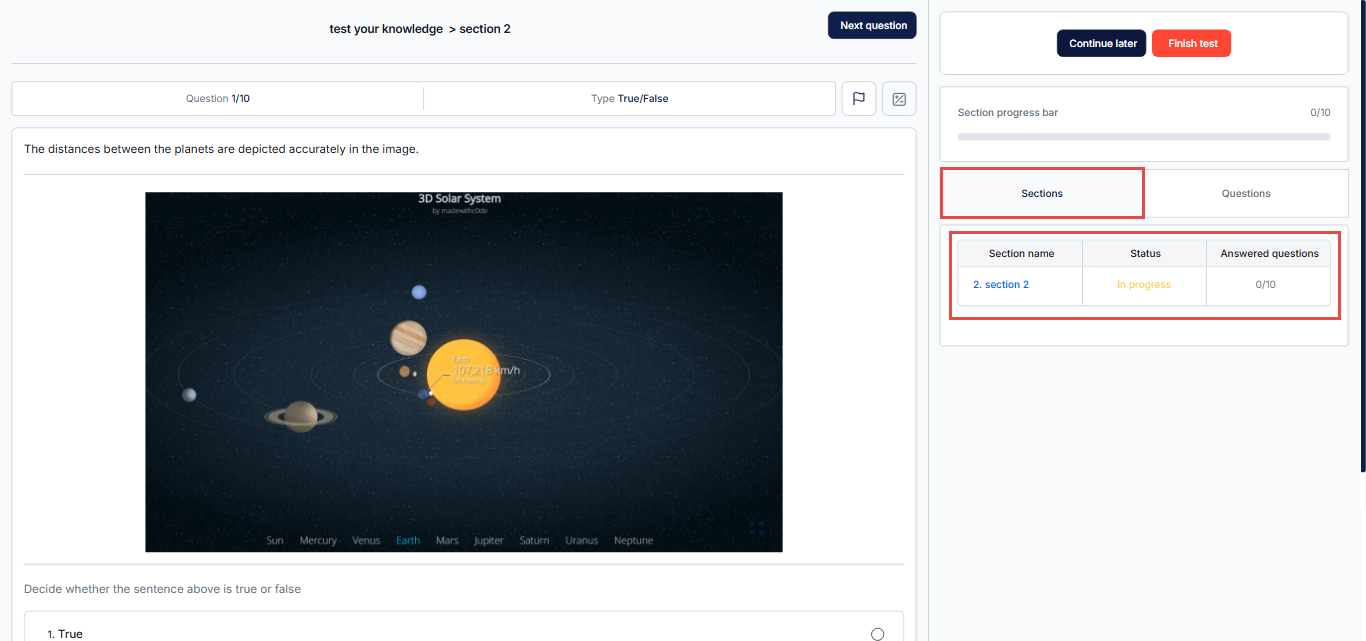Click the orange Sun in the image
This screenshot has height=641, width=1366.
(463, 375)
